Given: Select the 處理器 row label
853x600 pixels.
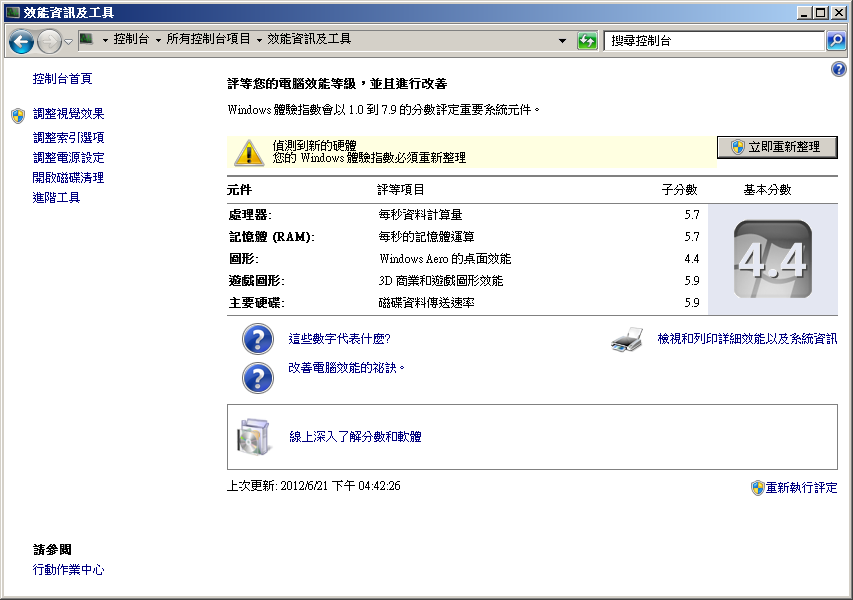Looking at the screenshot, I should tap(250, 215).
